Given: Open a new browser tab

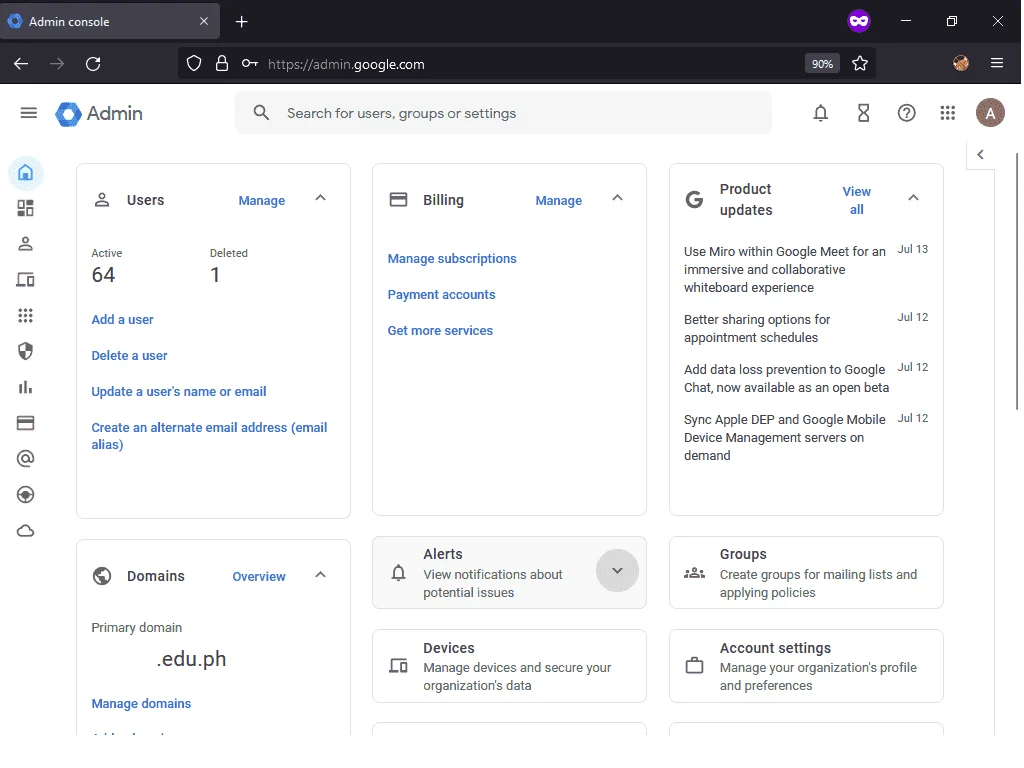Looking at the screenshot, I should (x=242, y=22).
